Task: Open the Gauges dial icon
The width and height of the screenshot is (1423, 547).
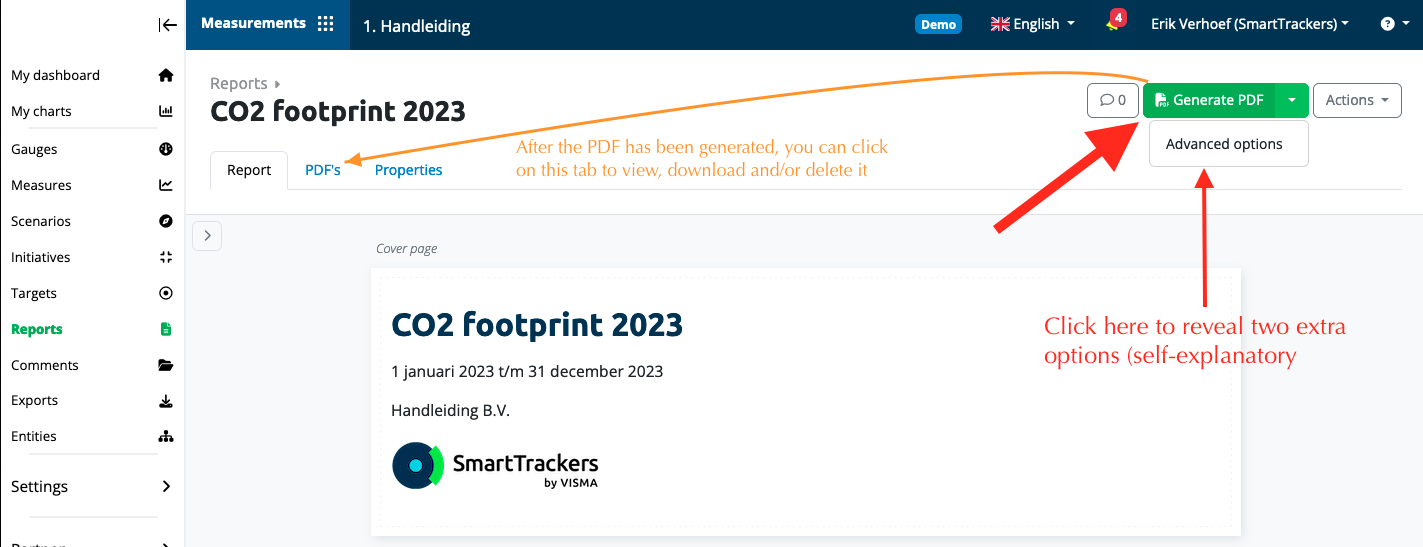Action: coord(166,149)
